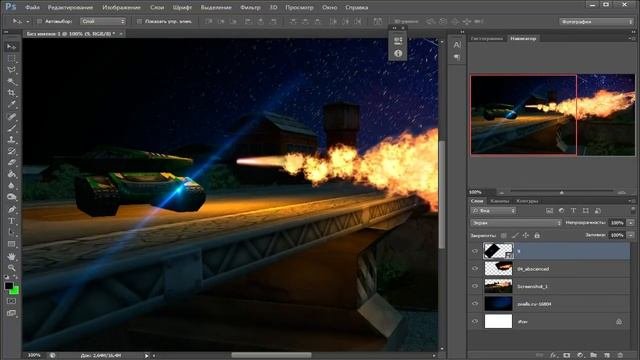The height and width of the screenshot is (360, 640).
Task: Switch to the Каналы tab
Action: (x=500, y=201)
